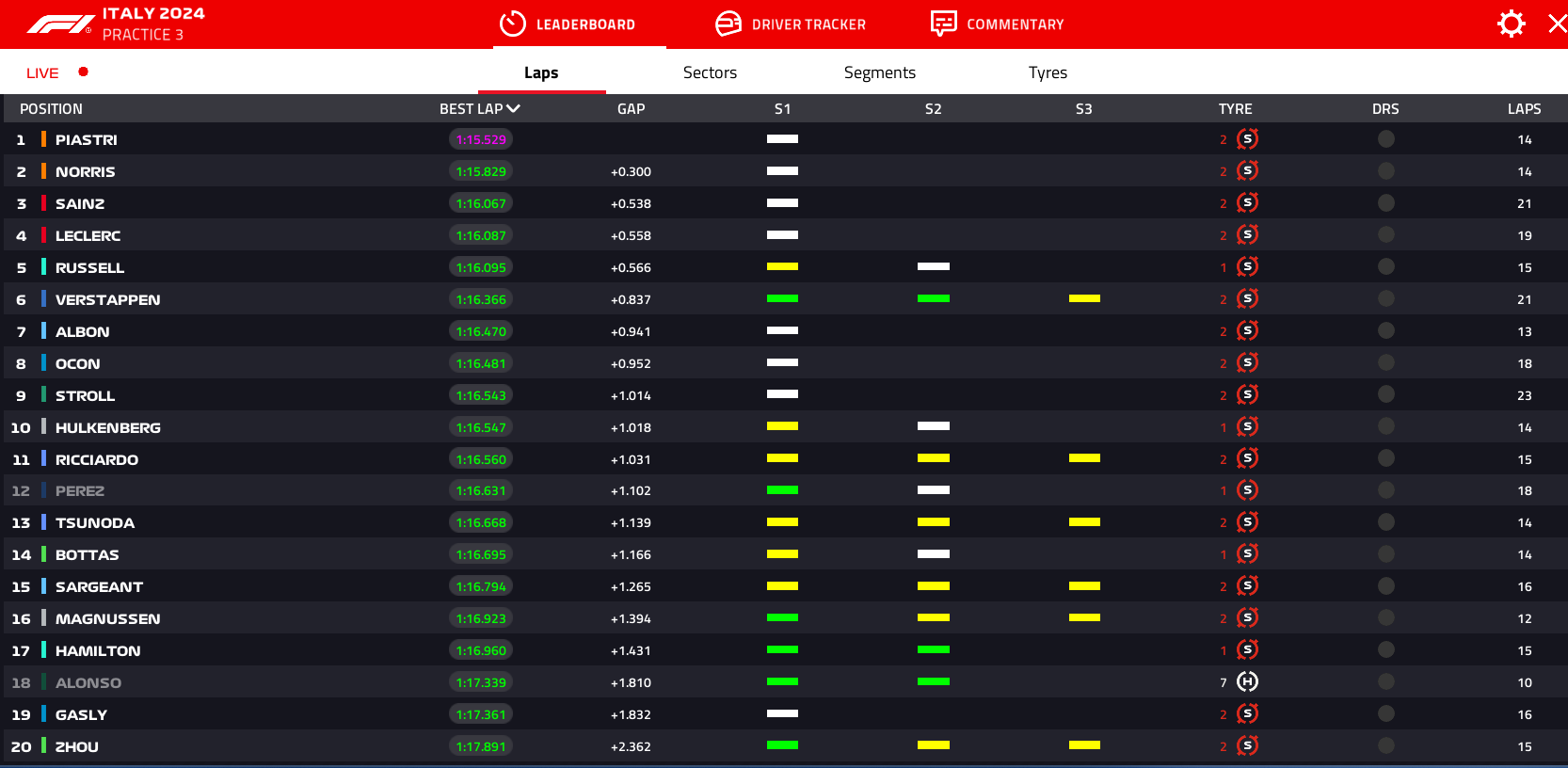The width and height of the screenshot is (1568, 768).
Task: Click Hamilton's soft tyre icon
Action: (x=1247, y=650)
